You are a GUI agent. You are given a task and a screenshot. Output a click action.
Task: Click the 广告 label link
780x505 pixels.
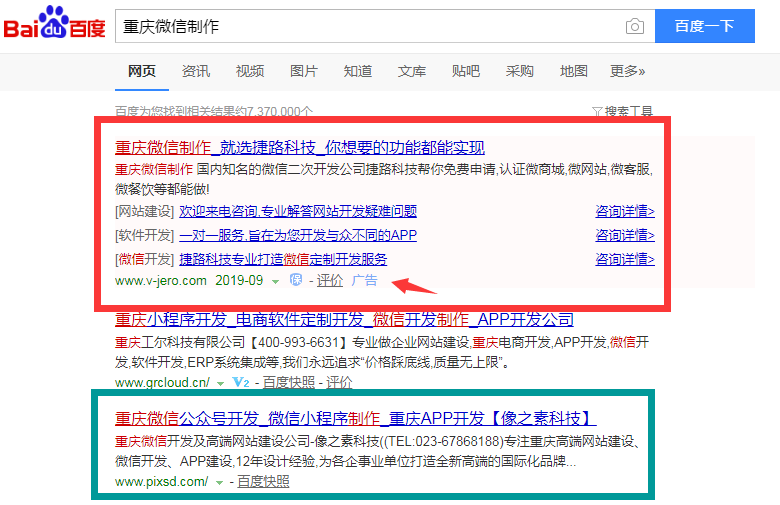[365, 281]
